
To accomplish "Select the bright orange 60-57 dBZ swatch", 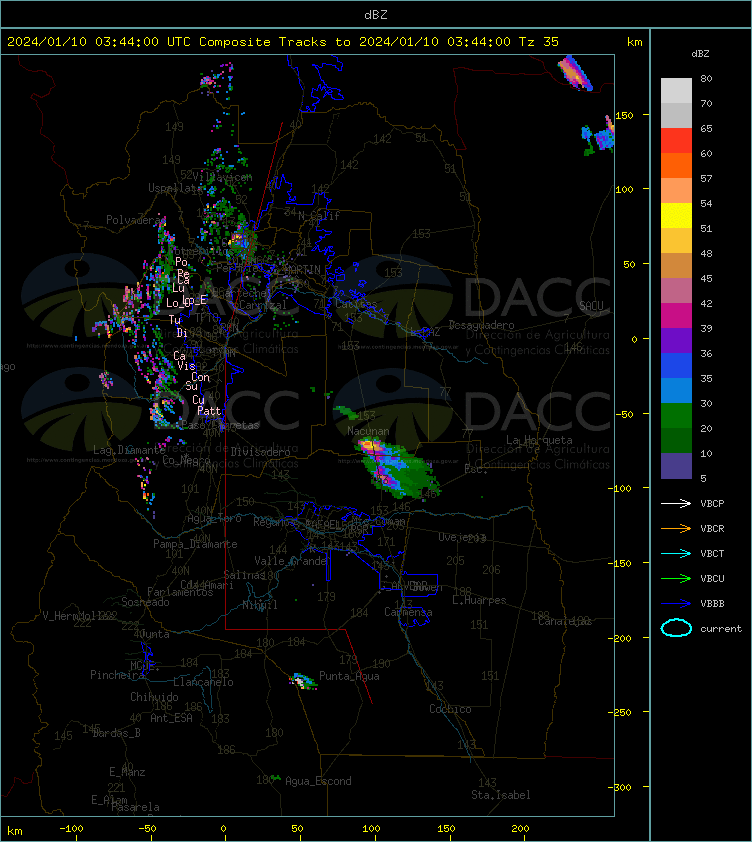I will pyautogui.click(x=676, y=166).
